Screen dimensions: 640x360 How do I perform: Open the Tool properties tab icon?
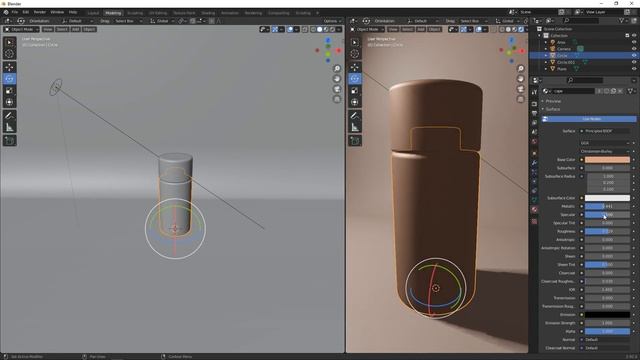click(534, 92)
